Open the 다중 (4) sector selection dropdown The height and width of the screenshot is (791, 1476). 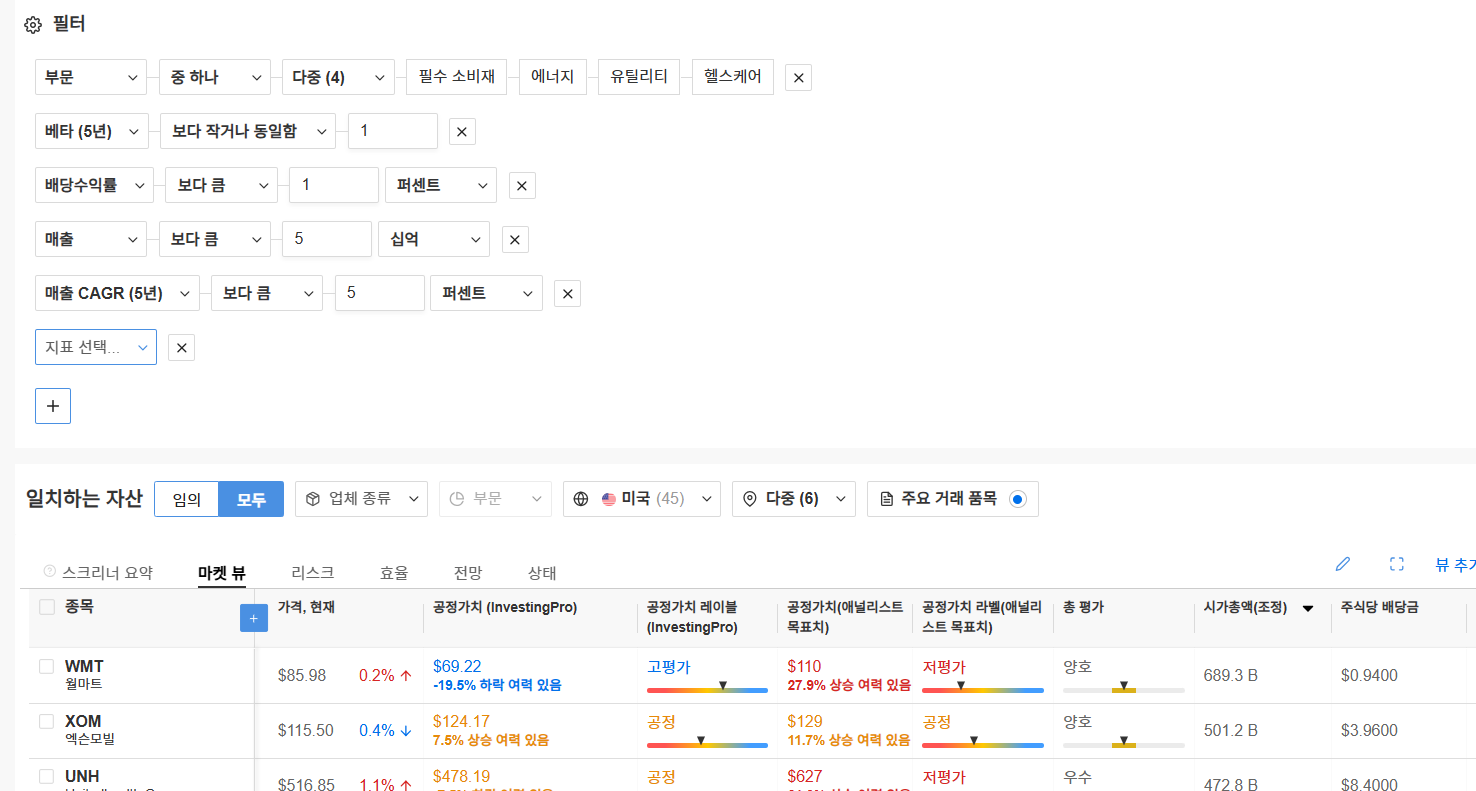[338, 77]
